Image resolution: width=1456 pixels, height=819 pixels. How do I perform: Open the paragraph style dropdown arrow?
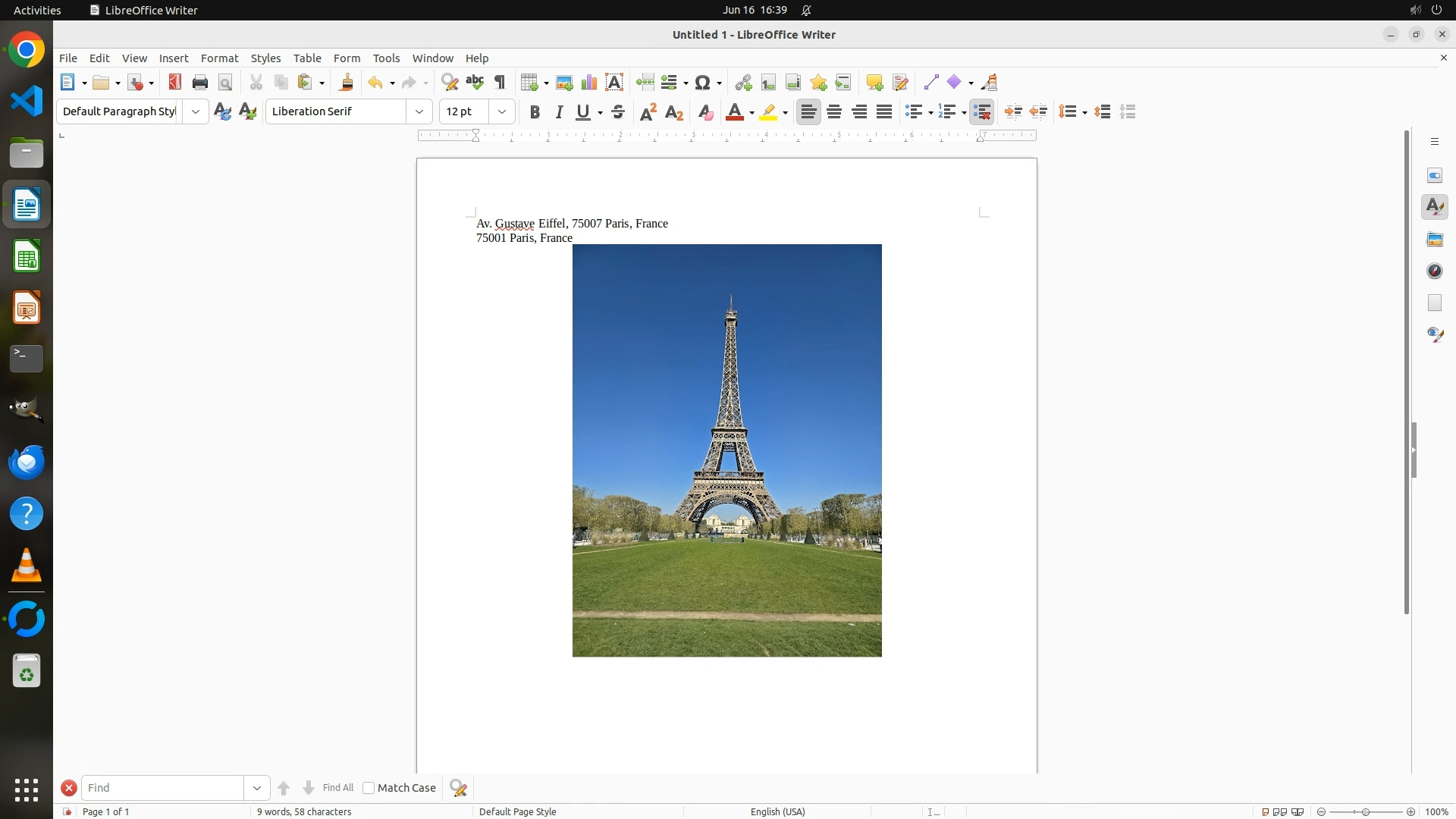(196, 112)
